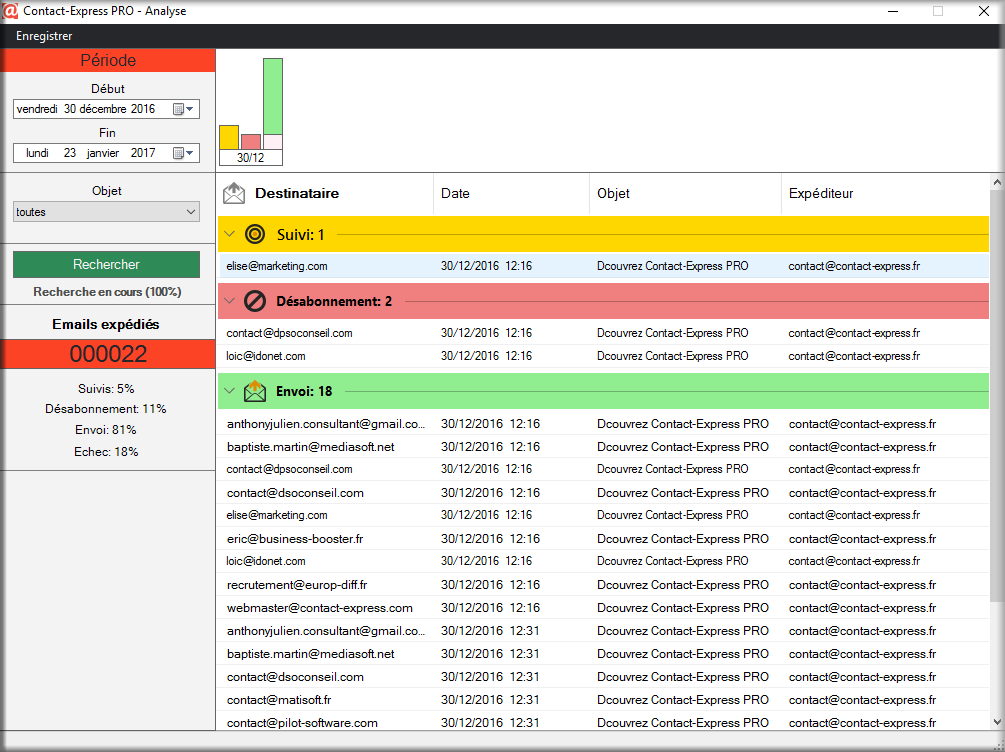Select baptiste.martin@mediasoft.net row at 12:31
The height and width of the screenshot is (752, 1005).
[x=603, y=654]
